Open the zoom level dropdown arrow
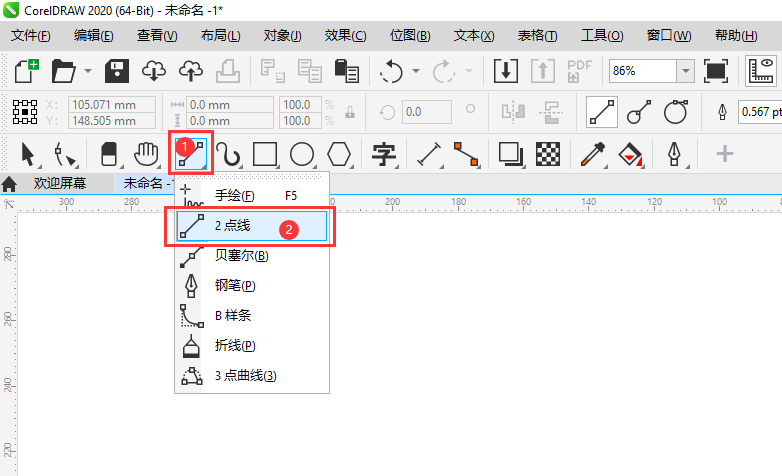 686,71
